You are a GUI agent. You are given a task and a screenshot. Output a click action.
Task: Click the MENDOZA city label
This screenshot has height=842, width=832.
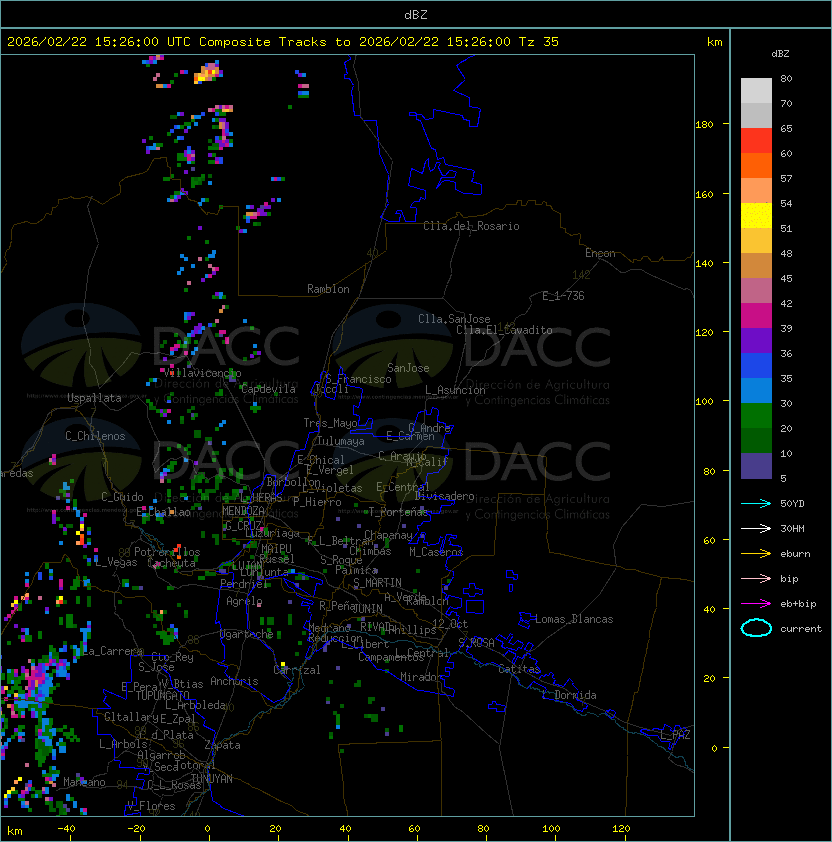click(243, 510)
